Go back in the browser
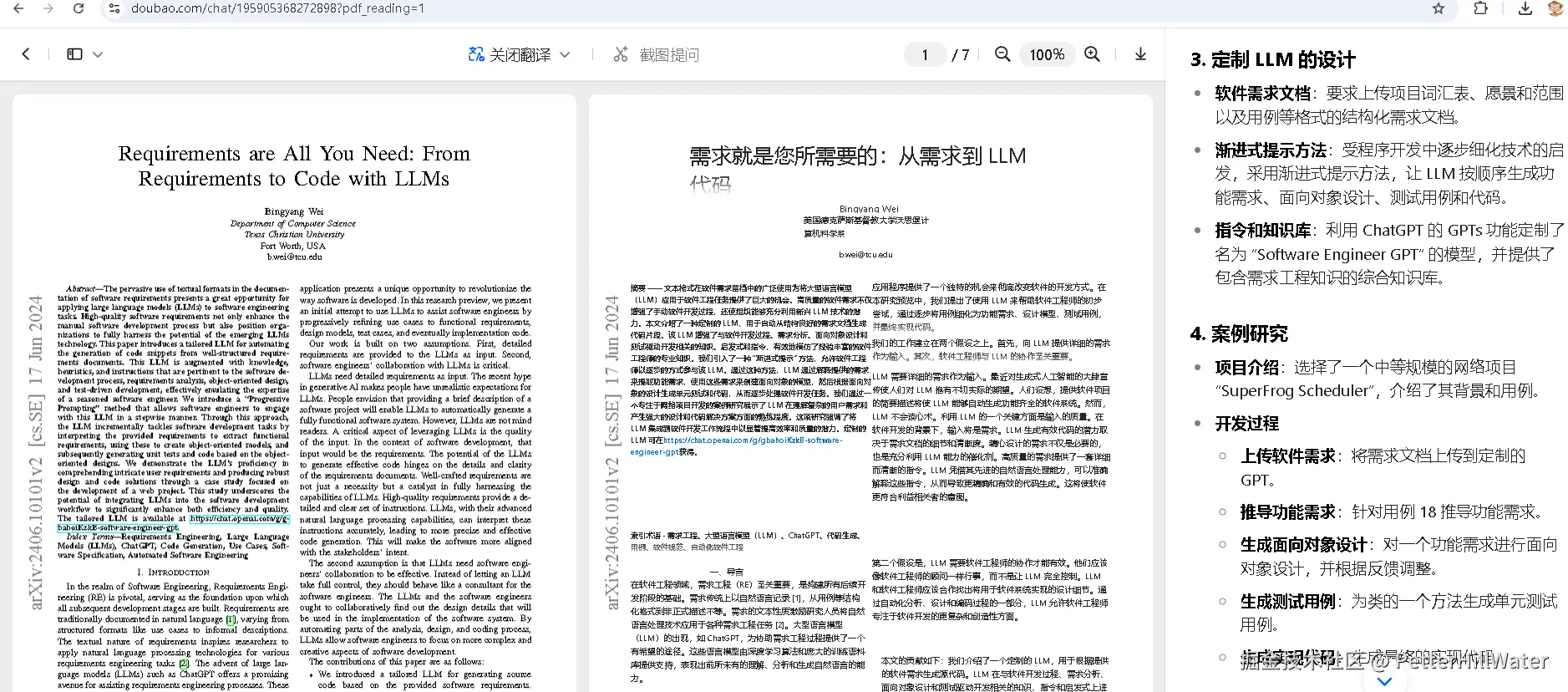 pos(18,8)
